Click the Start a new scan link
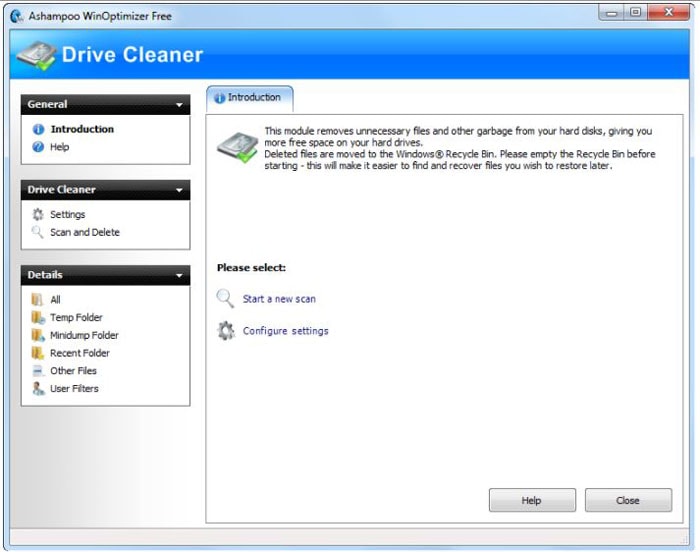 click(x=279, y=299)
